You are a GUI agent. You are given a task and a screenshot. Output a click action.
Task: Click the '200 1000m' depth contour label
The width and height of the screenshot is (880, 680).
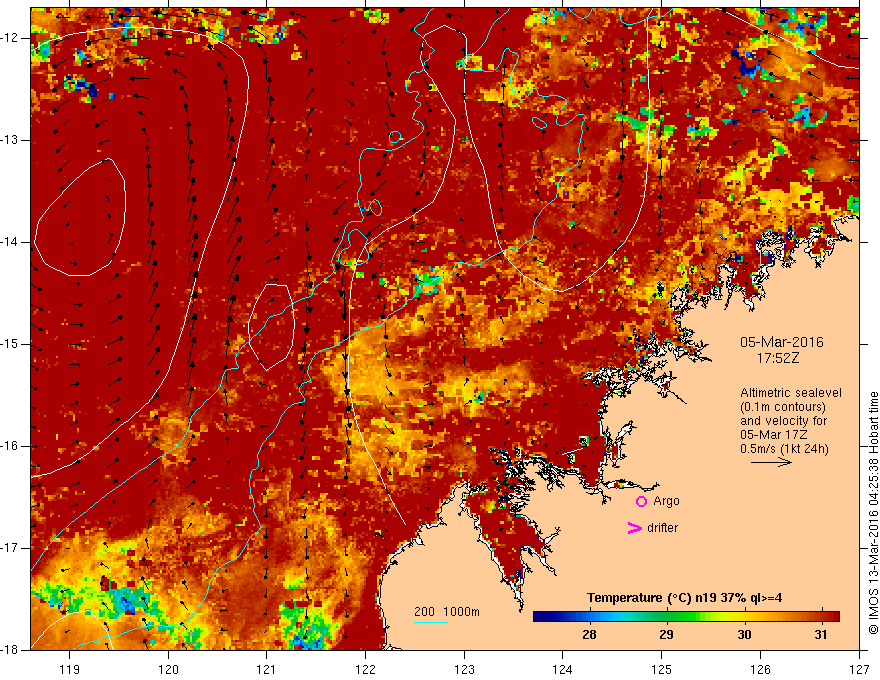coord(447,612)
